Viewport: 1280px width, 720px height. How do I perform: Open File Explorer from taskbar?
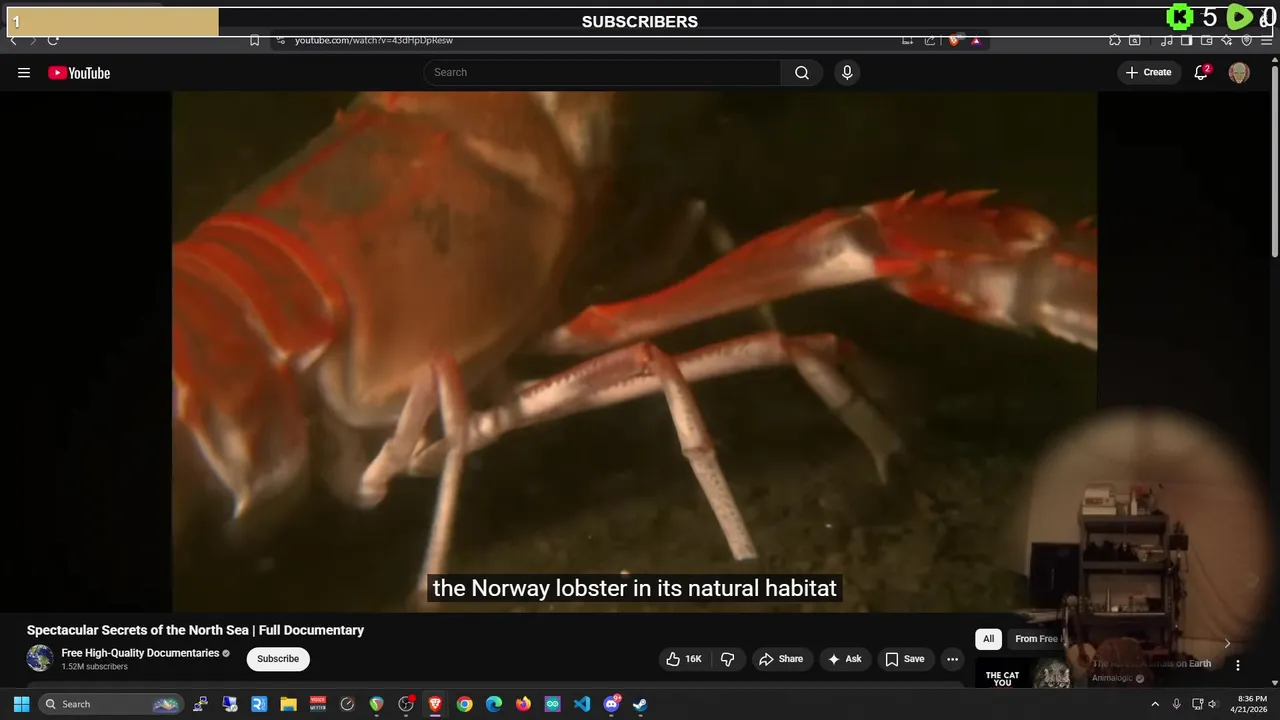click(288, 704)
